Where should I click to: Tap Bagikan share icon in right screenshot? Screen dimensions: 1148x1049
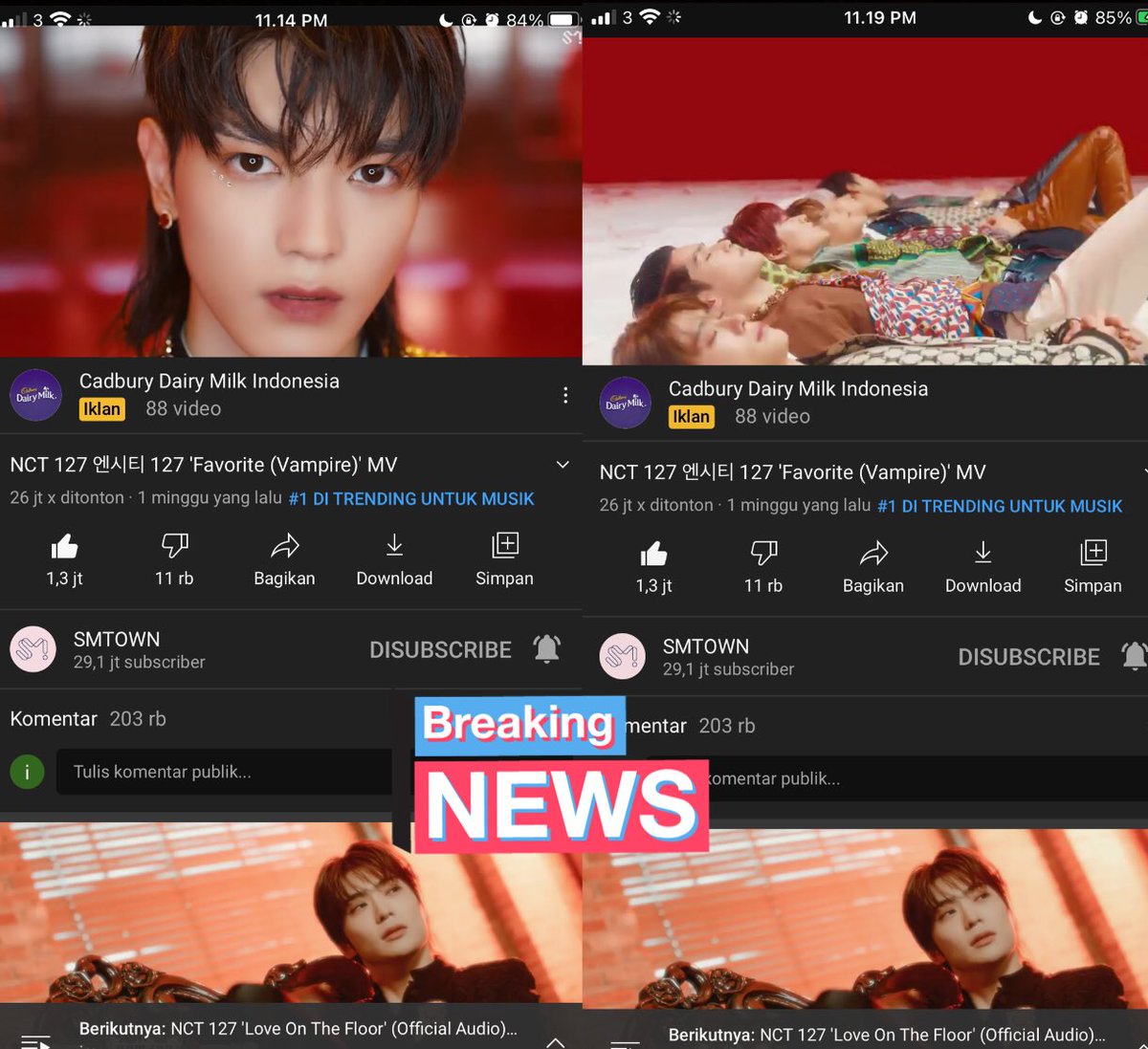pos(873,554)
